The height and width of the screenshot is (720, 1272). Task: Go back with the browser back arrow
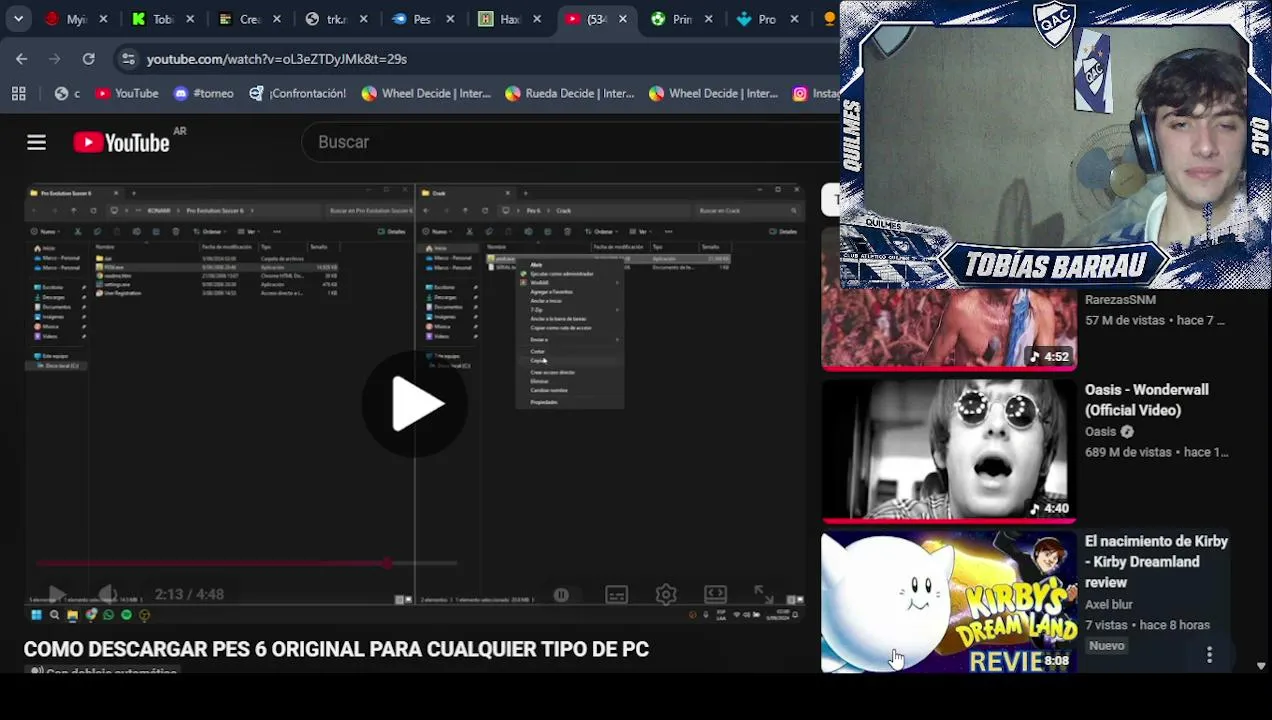[x=21, y=59]
